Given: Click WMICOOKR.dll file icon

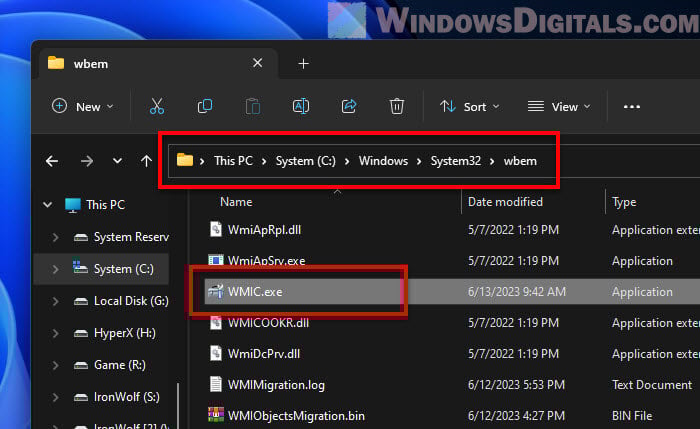Looking at the screenshot, I should pos(216,322).
